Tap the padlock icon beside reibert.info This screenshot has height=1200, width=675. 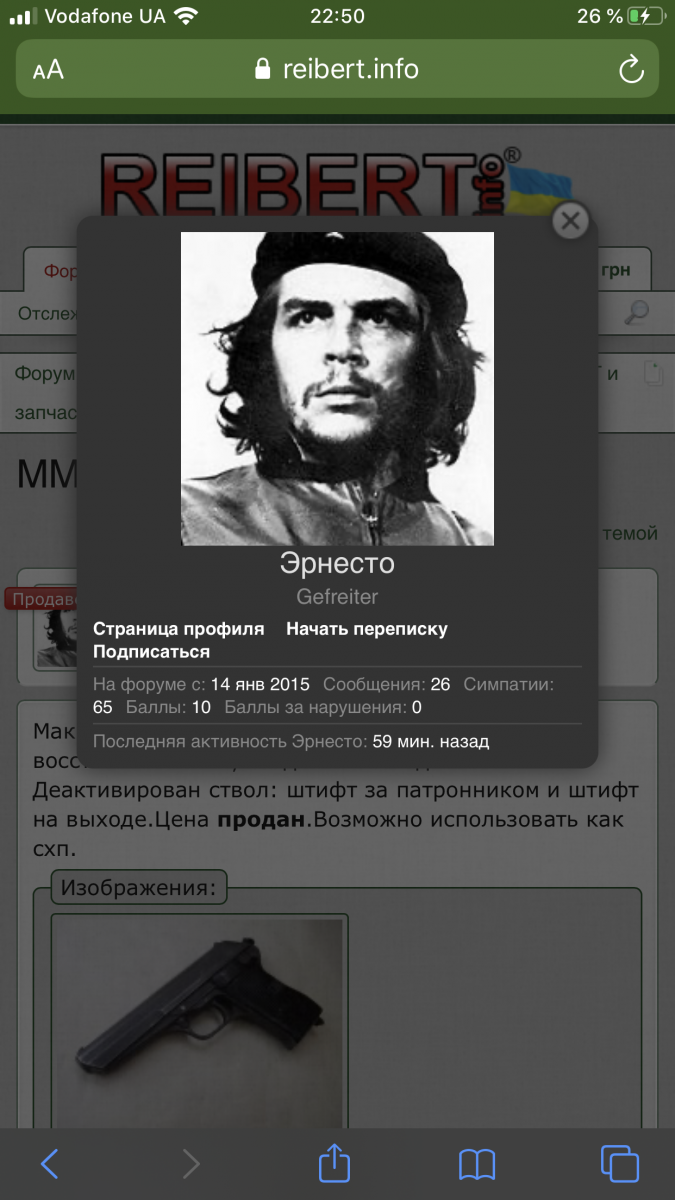click(263, 69)
